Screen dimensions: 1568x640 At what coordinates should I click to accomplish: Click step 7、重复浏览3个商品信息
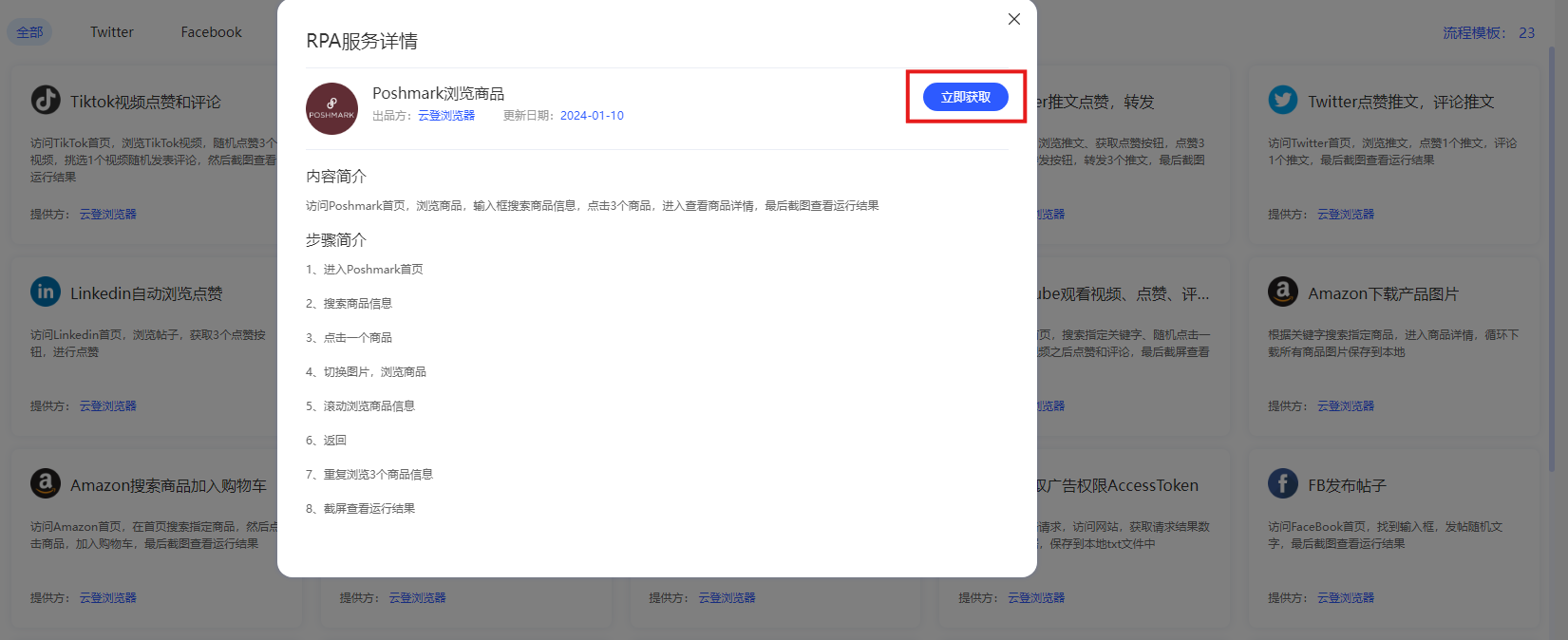point(369,475)
